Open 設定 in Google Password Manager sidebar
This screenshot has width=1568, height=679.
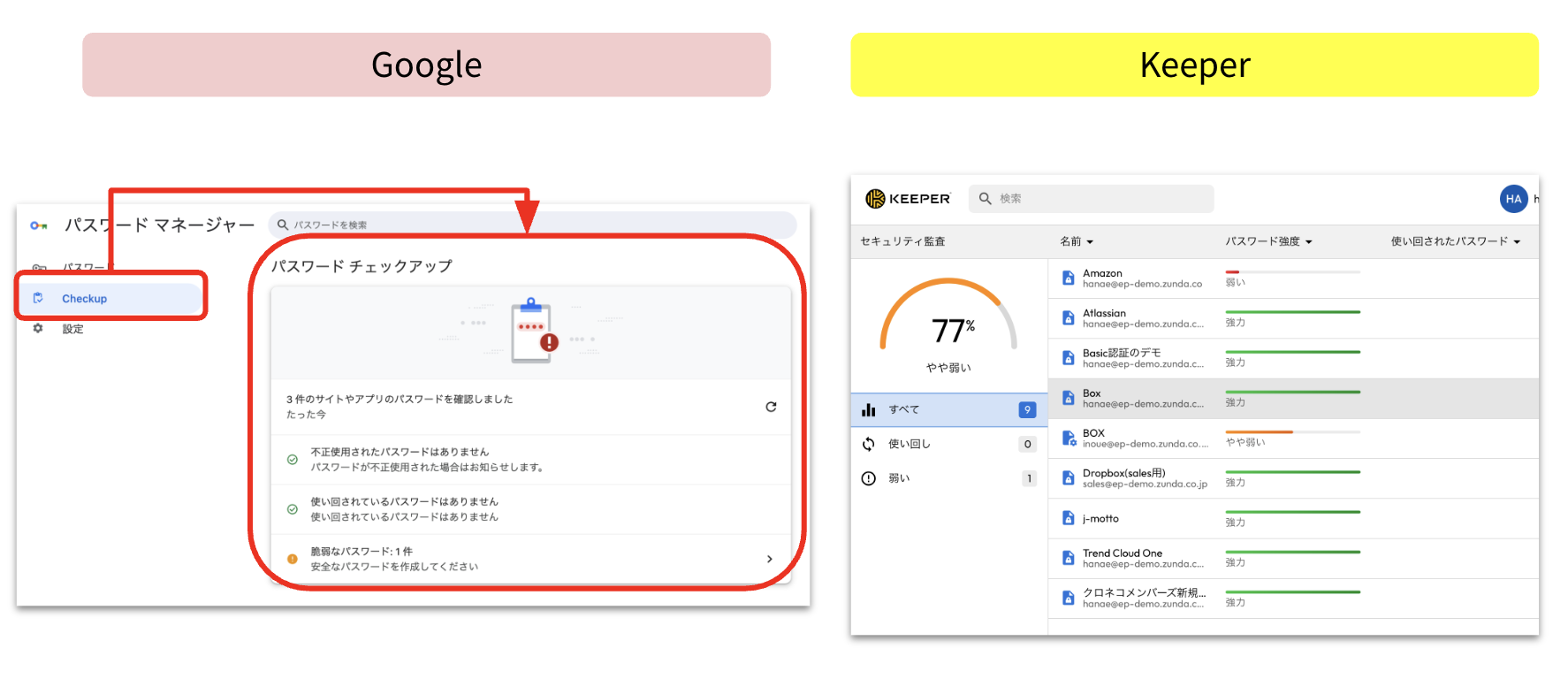click(72, 329)
